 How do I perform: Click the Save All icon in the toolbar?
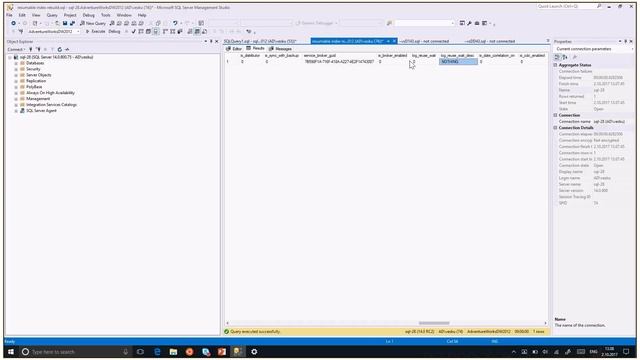72,23
